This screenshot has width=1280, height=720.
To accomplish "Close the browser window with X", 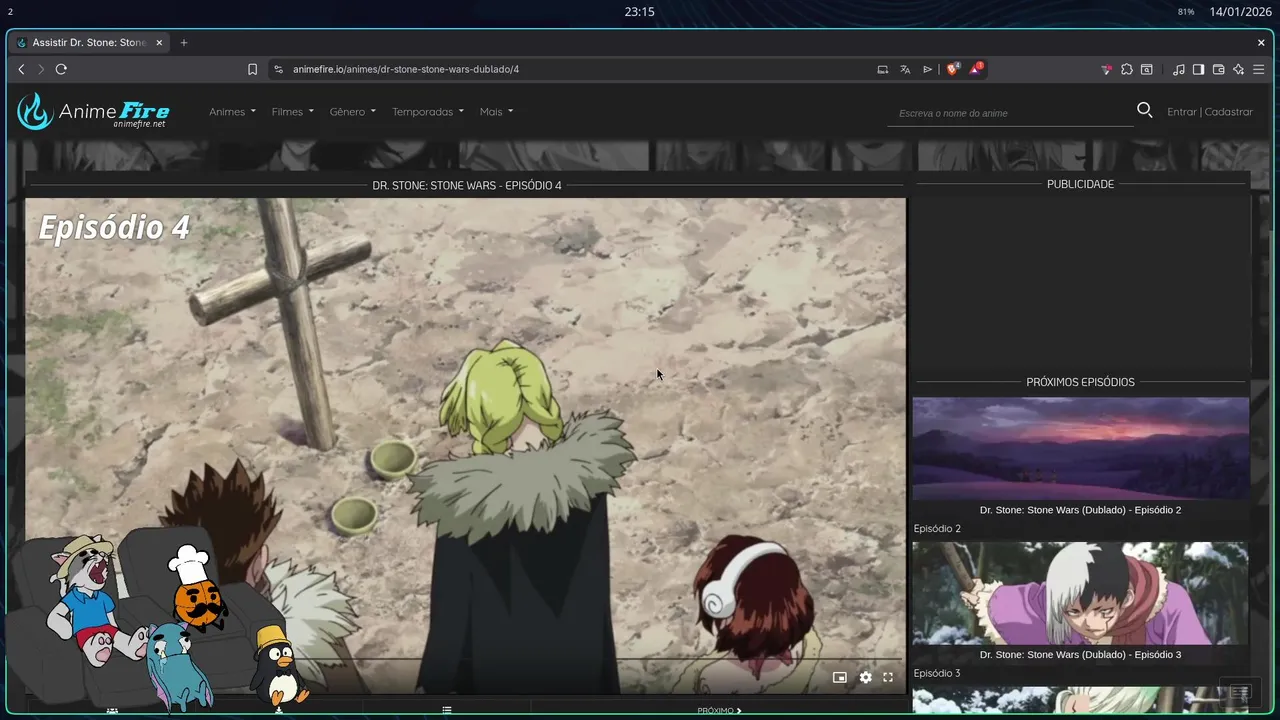I will (x=1261, y=43).
